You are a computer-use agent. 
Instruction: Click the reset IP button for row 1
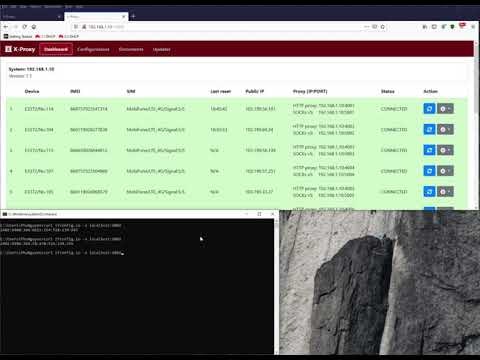429,109
